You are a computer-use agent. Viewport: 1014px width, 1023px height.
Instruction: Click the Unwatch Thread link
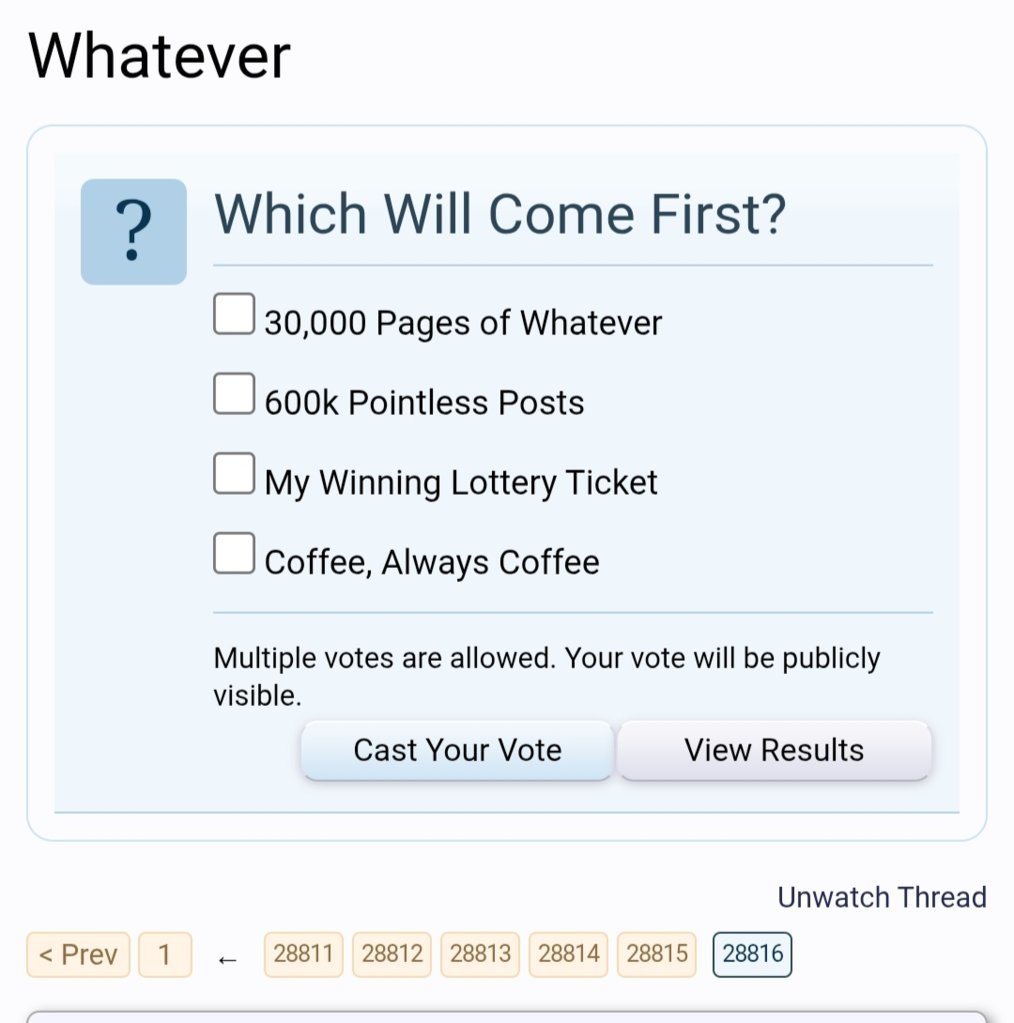[x=882, y=897]
